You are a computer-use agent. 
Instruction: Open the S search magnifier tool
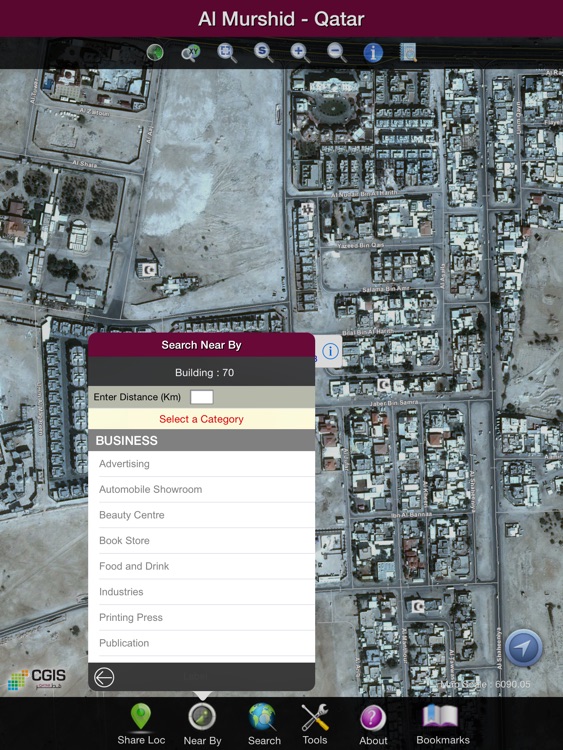[x=264, y=52]
